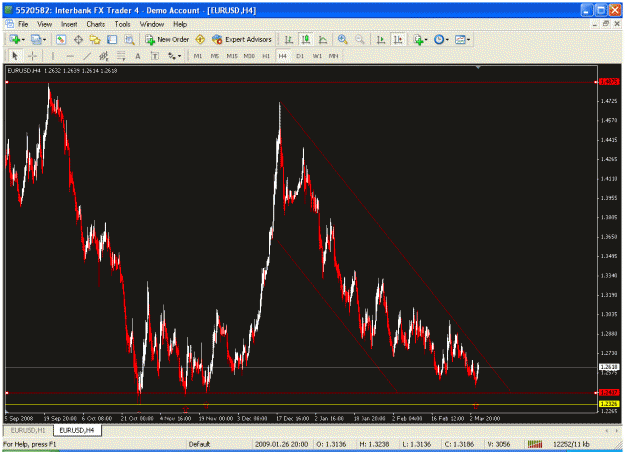Draw a horizontal line tool
This screenshot has height=452, width=625.
coord(70,56)
